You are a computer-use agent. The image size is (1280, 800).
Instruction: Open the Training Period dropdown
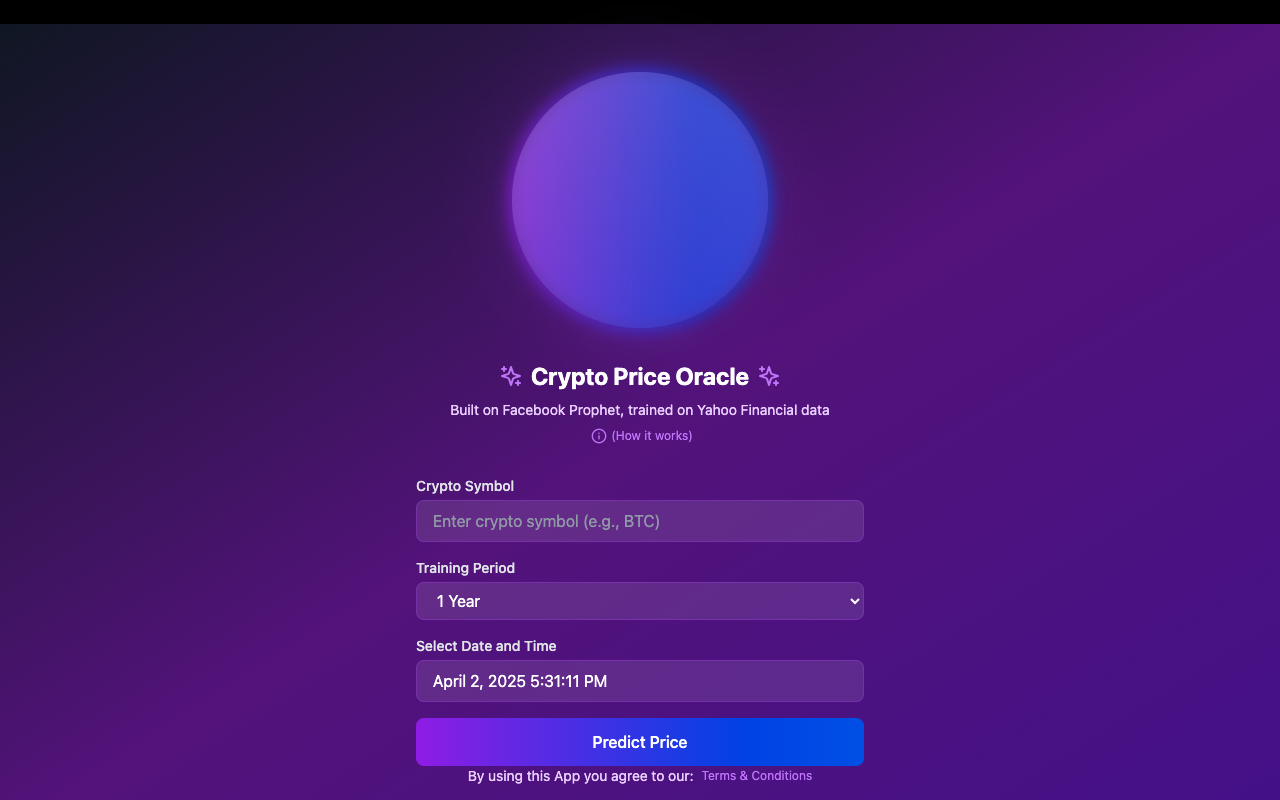pos(640,601)
